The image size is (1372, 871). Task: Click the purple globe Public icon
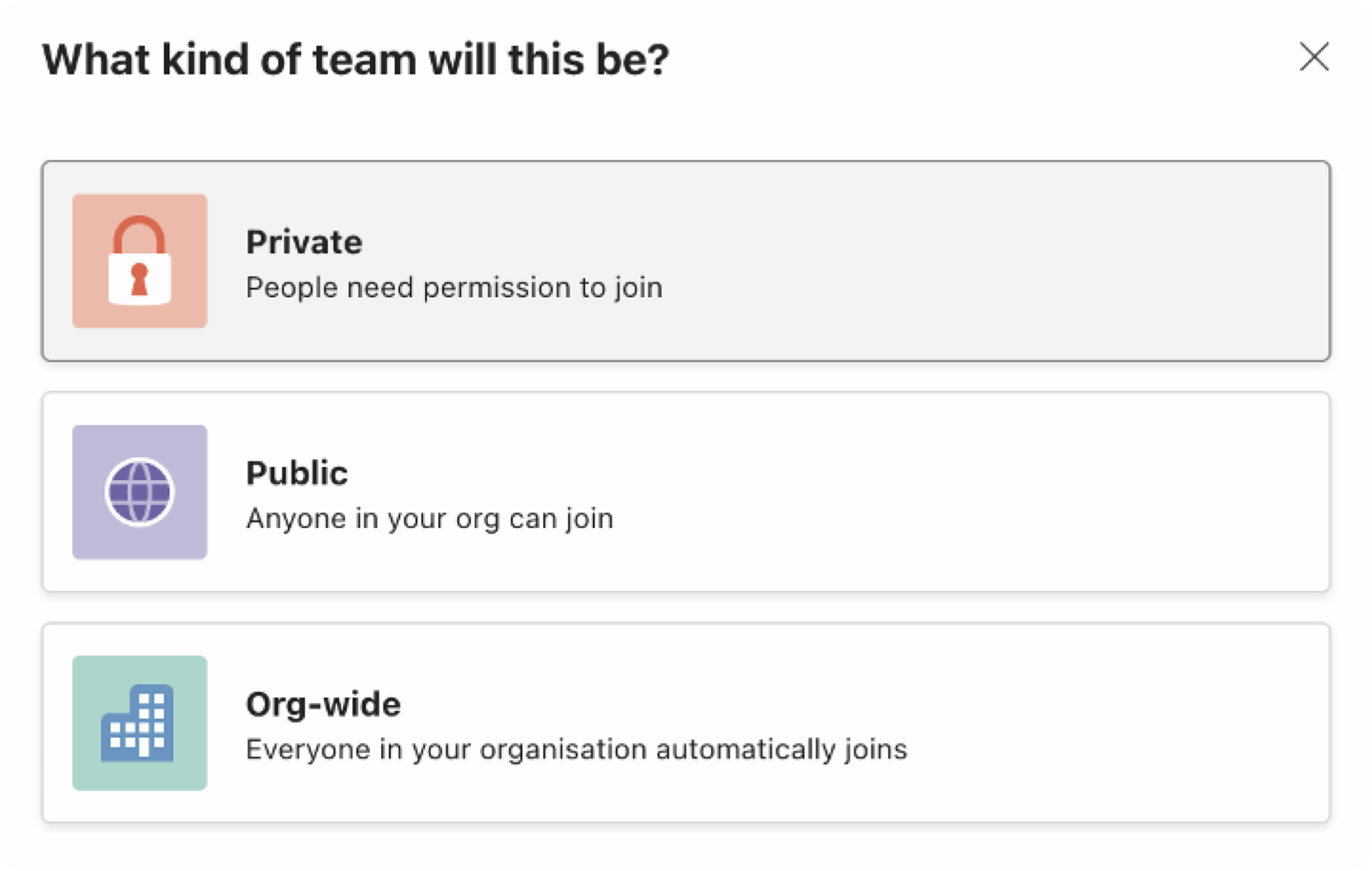click(x=139, y=492)
